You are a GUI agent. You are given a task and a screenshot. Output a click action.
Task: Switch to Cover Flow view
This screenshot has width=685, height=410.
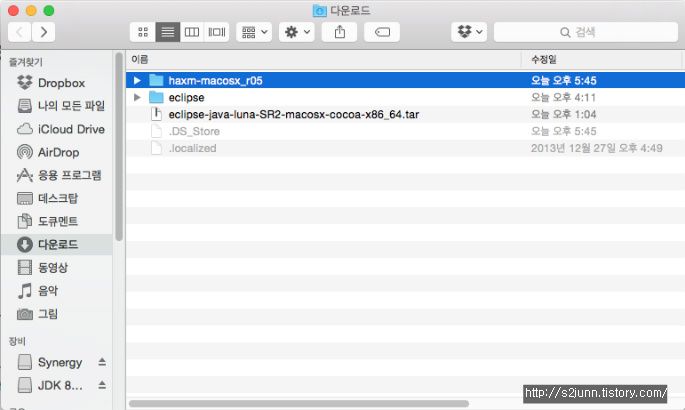point(217,32)
